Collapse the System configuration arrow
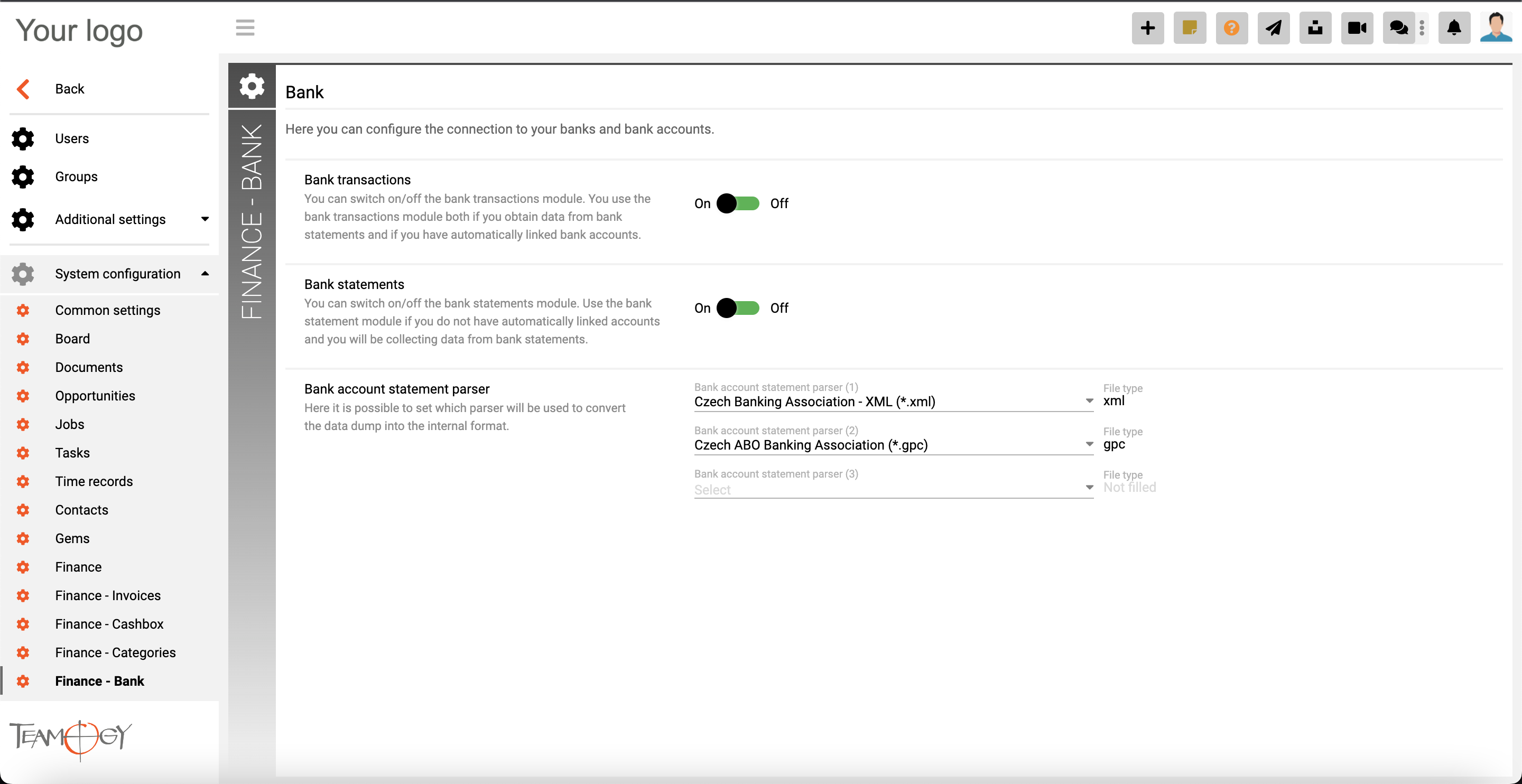Screen dimensions: 1522x784 click(x=205, y=274)
